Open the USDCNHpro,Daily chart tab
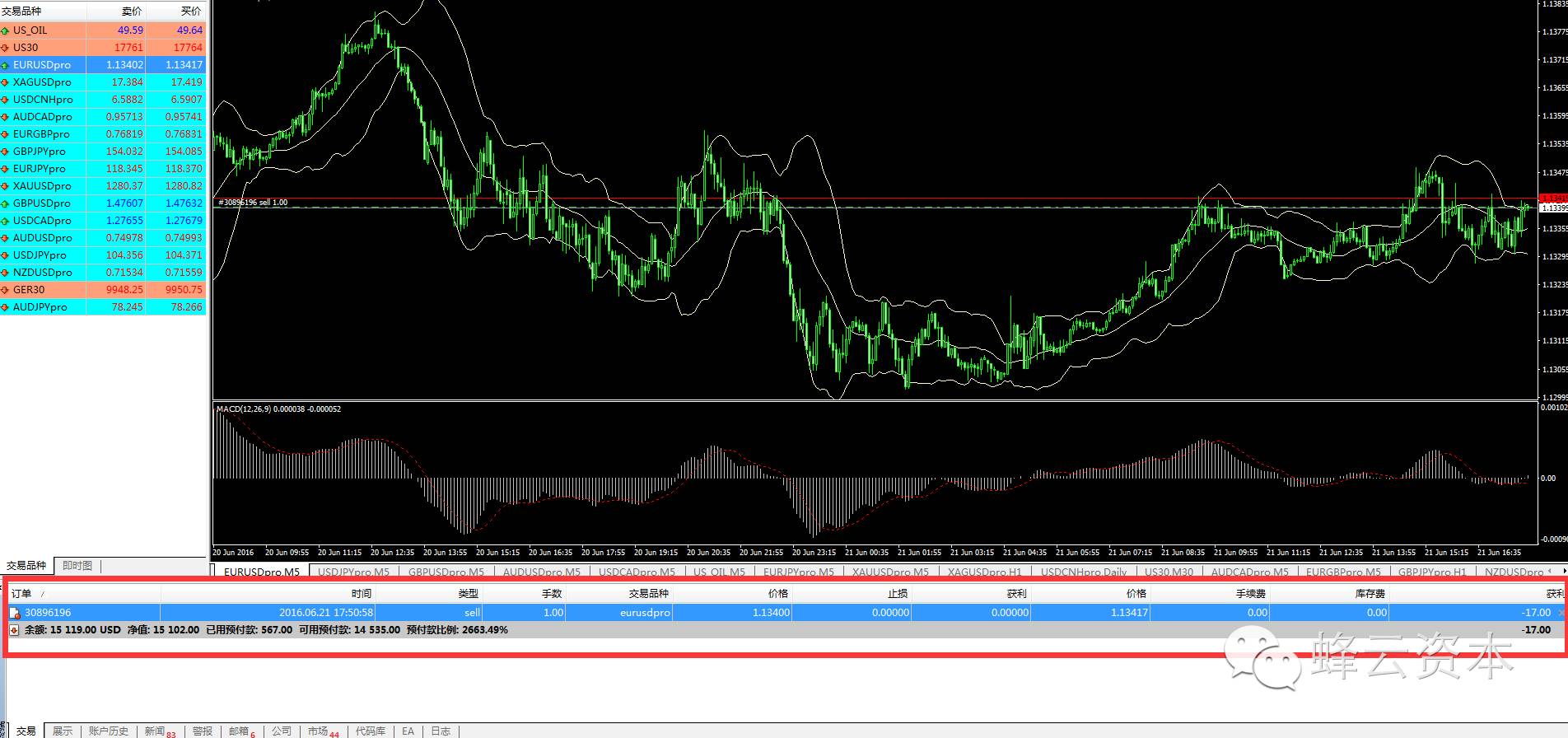The height and width of the screenshot is (738, 1568). pyautogui.click(x=1083, y=572)
